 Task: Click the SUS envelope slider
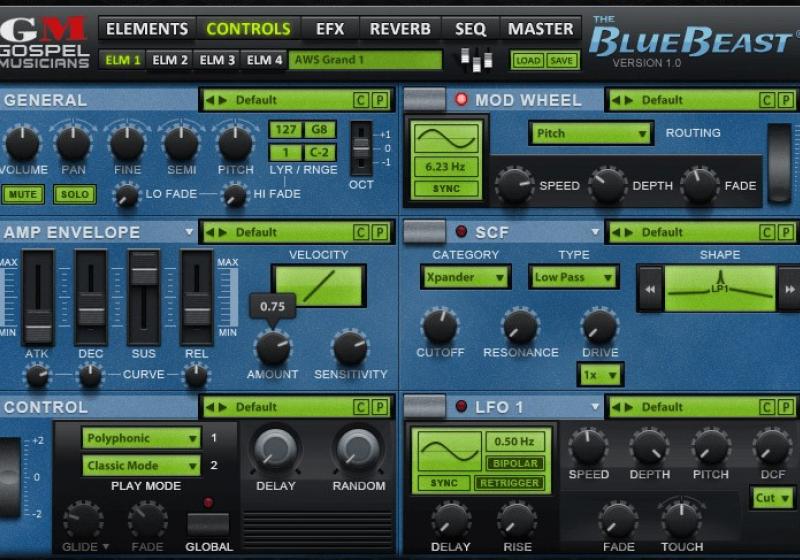pyautogui.click(x=144, y=297)
